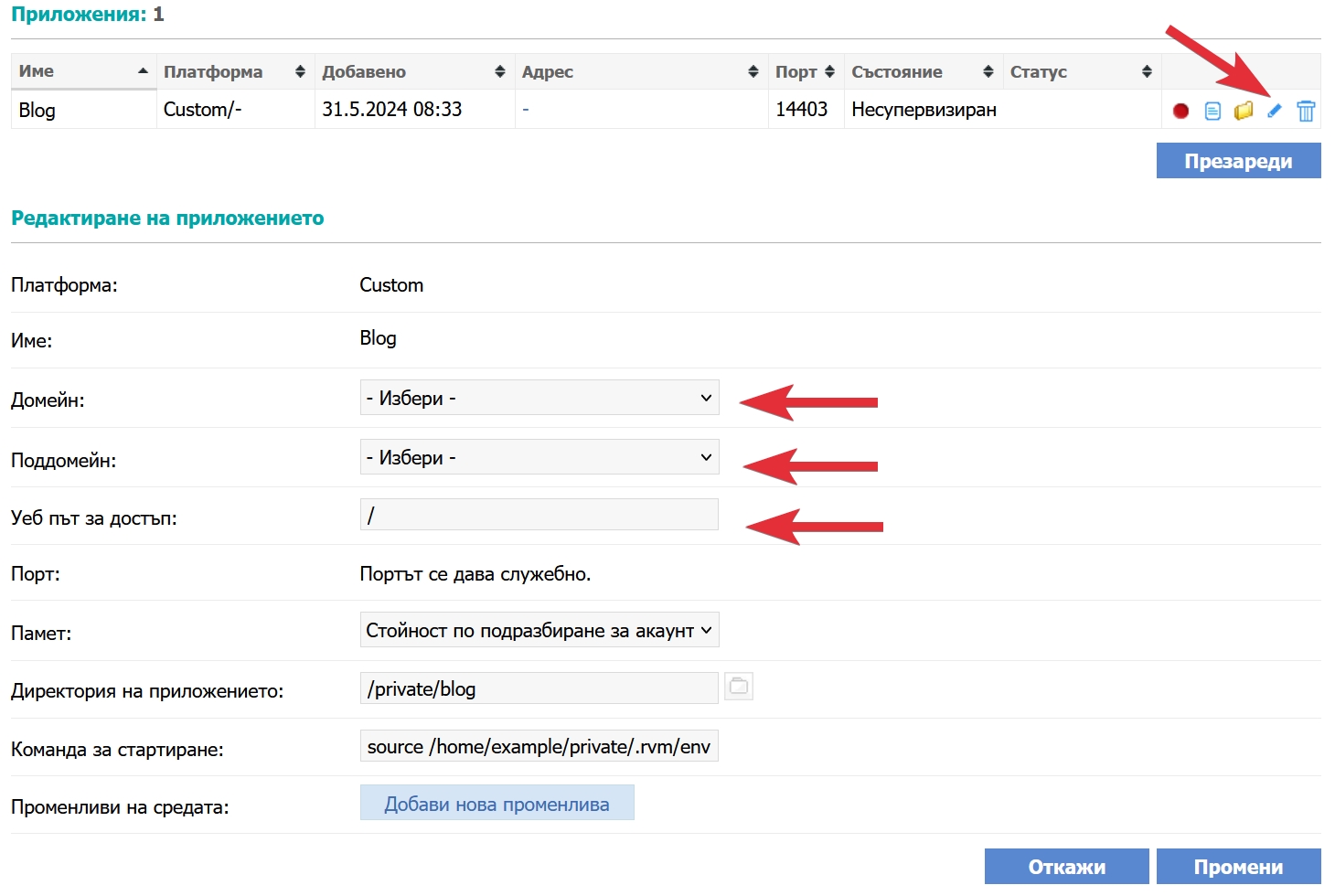The image size is (1335, 896).
Task: Click the Откажи button
Action: coord(1066,867)
